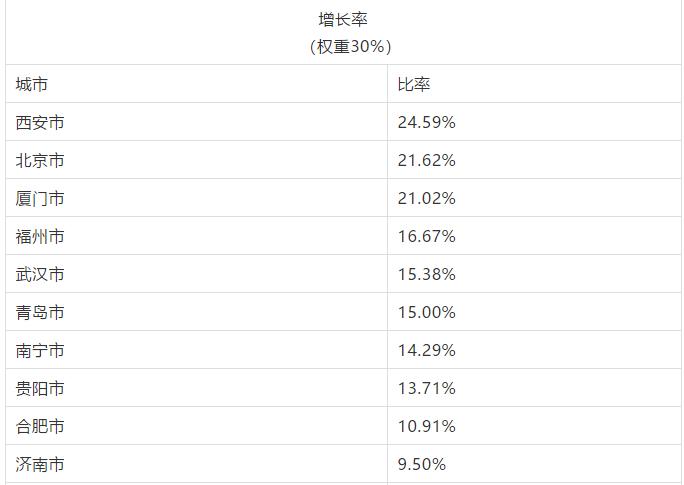684x485 pixels.
Task: Click the 济南市 city cell
Action: (40, 465)
